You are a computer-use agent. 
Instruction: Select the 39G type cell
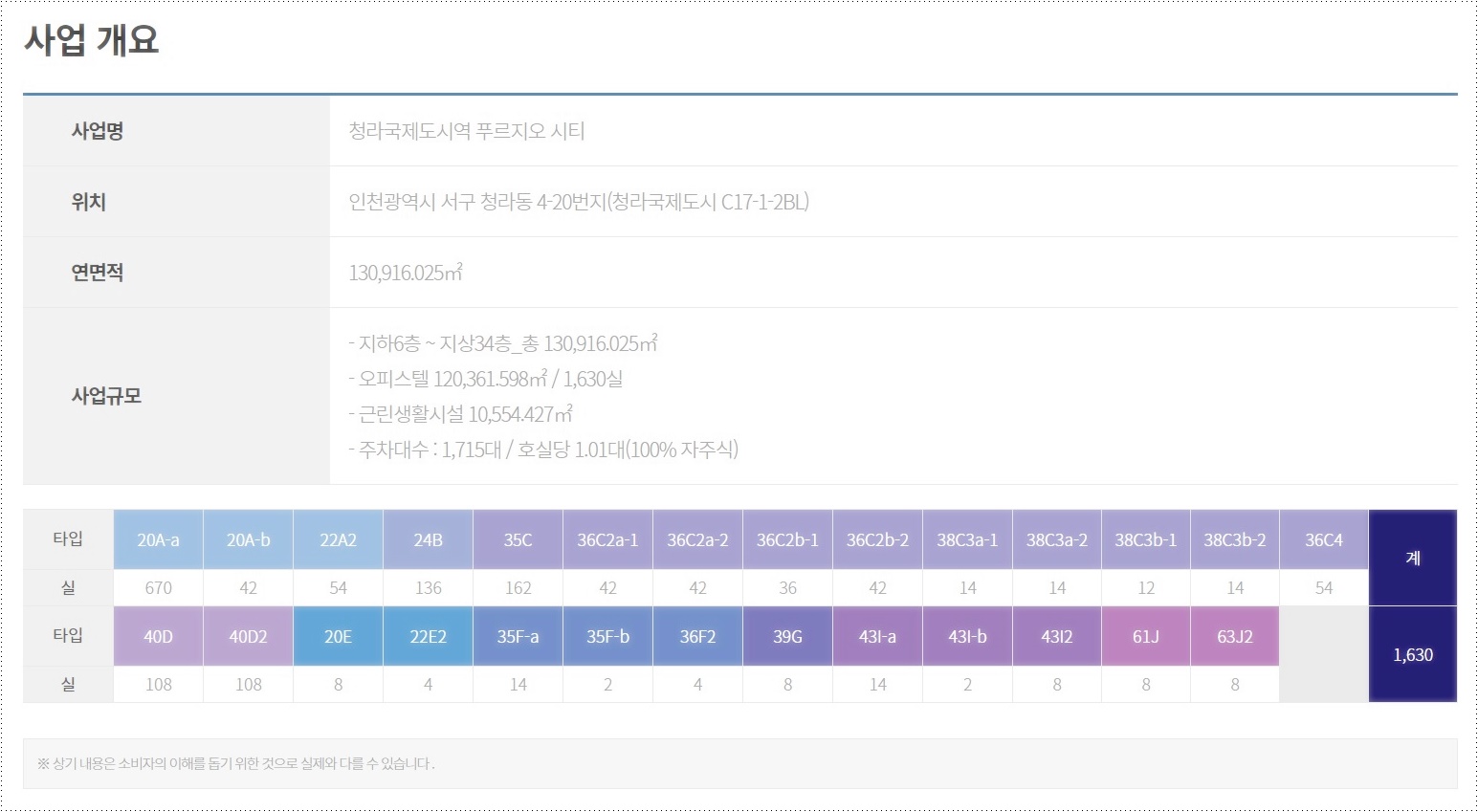pyautogui.click(x=788, y=637)
